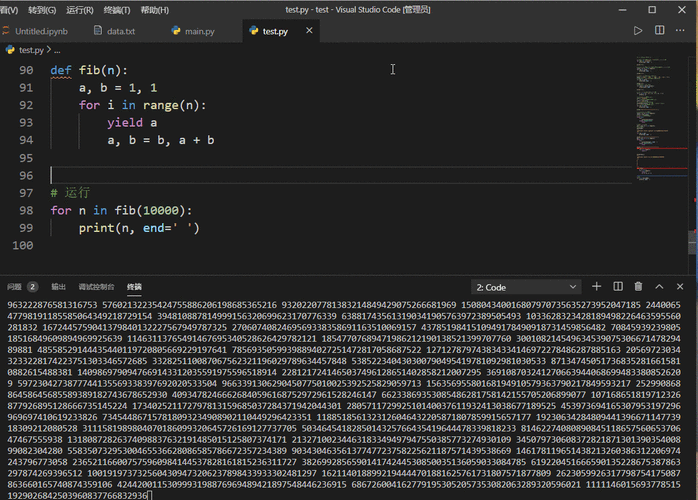
Task: Open the 运行(R) menu
Action: tap(79, 9)
